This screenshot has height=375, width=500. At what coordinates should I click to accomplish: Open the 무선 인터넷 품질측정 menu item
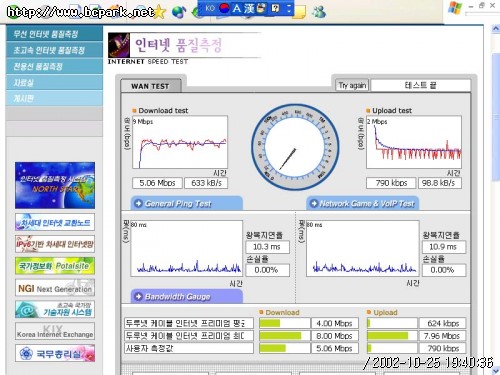click(x=54, y=34)
